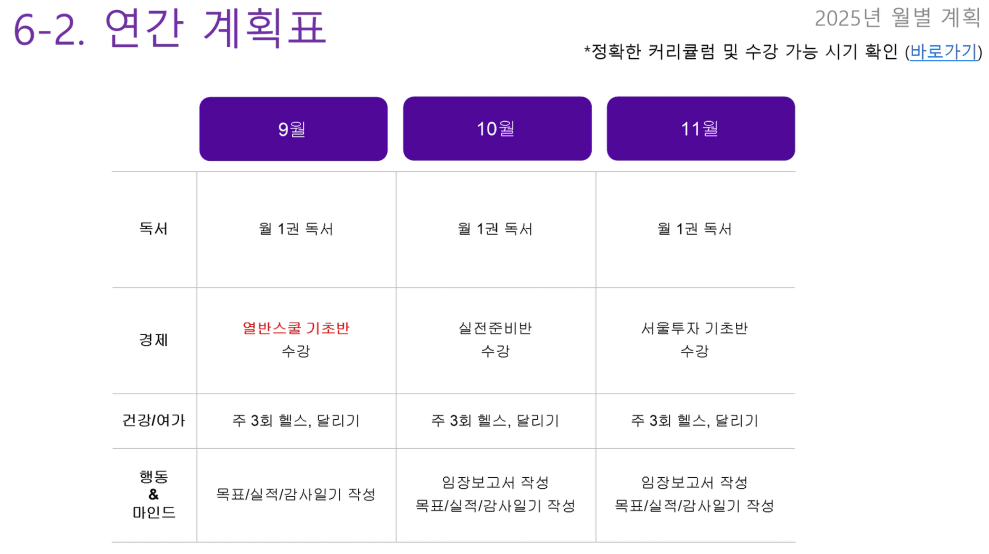
Task: Click October's 월 1권 독서 cell
Action: (496, 229)
